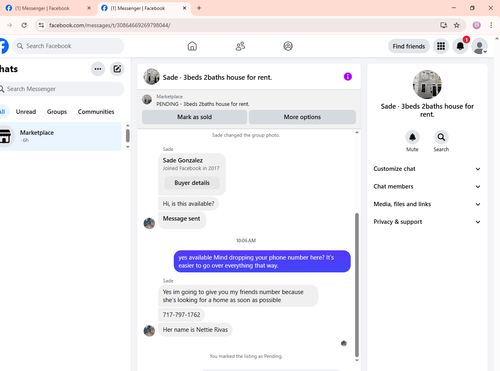Screen dimensions: 500x371
Task: Click the browser address bar URL
Action: pos(110,25)
